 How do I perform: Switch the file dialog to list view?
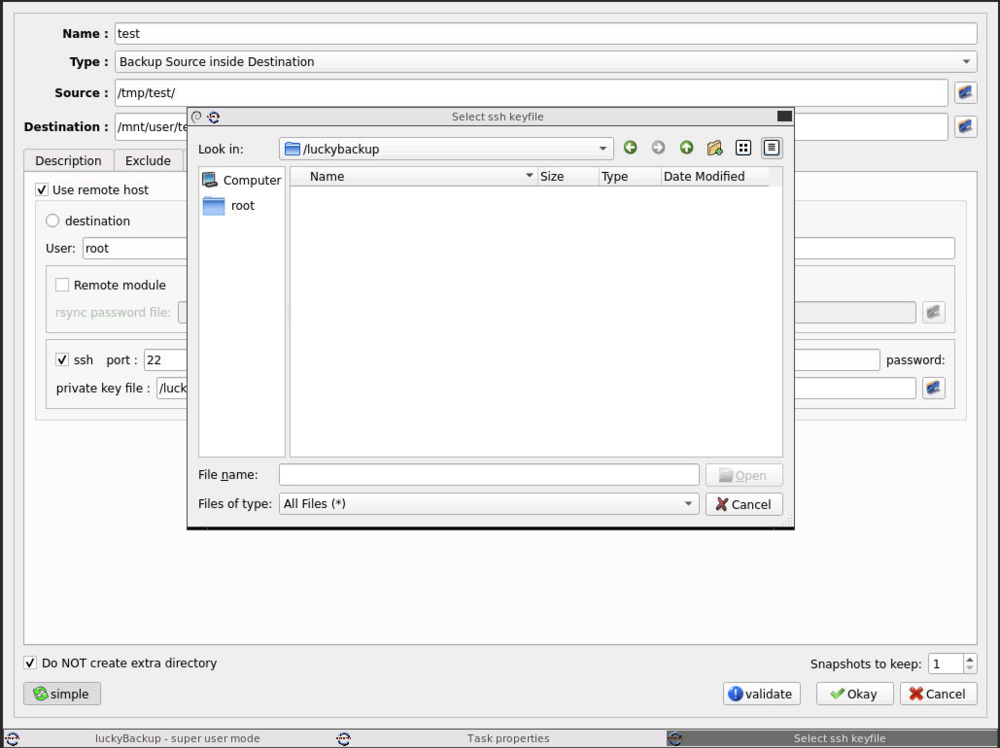pos(743,148)
